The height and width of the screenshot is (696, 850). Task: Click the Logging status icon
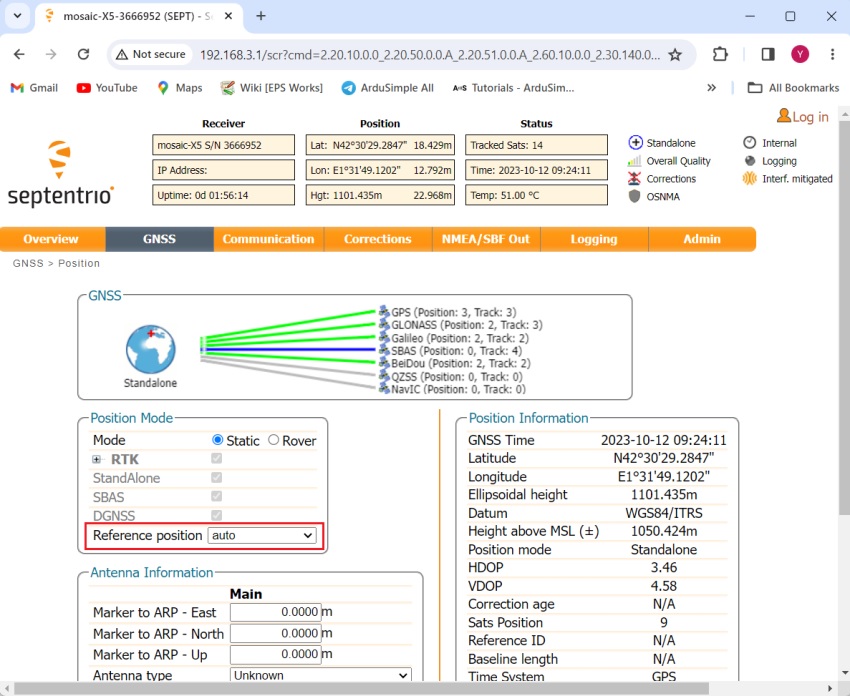pos(750,161)
